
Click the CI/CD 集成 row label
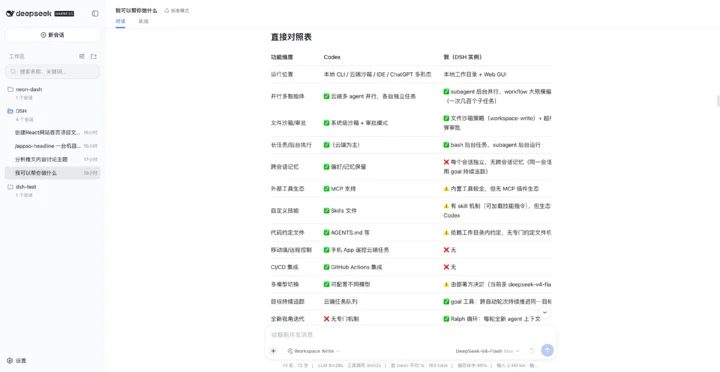point(285,267)
